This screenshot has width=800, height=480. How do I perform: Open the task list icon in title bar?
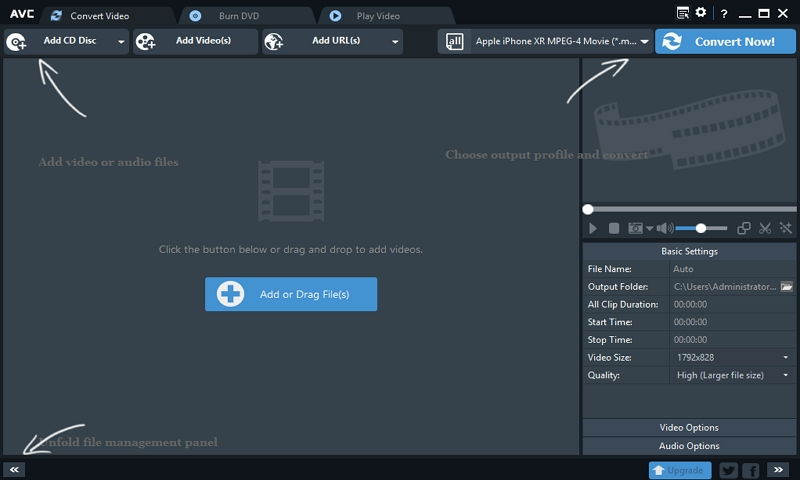[x=682, y=13]
